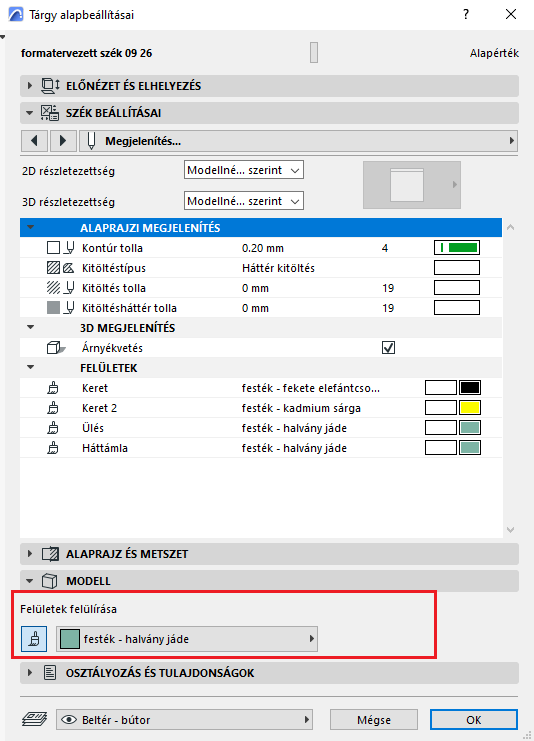
Task: Click the Kitöltésháttér tolla gray square icon
Action: (x=54, y=308)
